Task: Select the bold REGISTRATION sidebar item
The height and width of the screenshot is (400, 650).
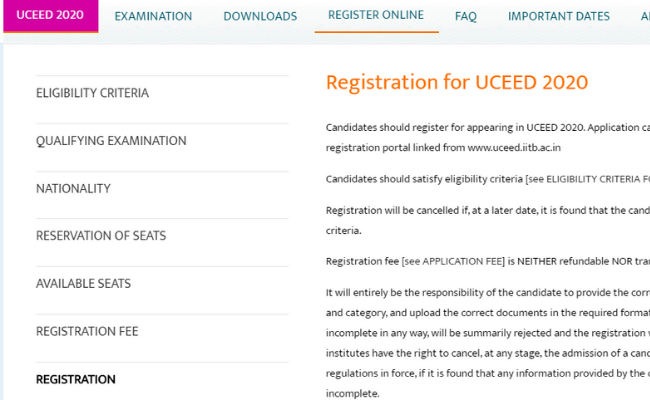Action: pyautogui.click(x=76, y=380)
